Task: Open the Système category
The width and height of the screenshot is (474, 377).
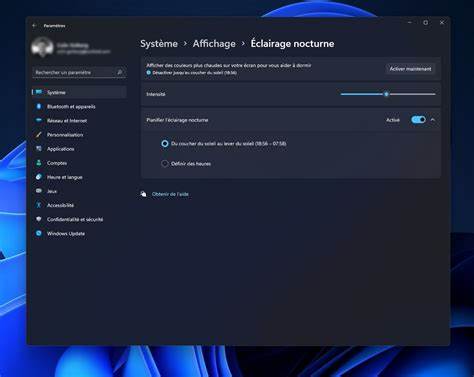Action: (79, 92)
